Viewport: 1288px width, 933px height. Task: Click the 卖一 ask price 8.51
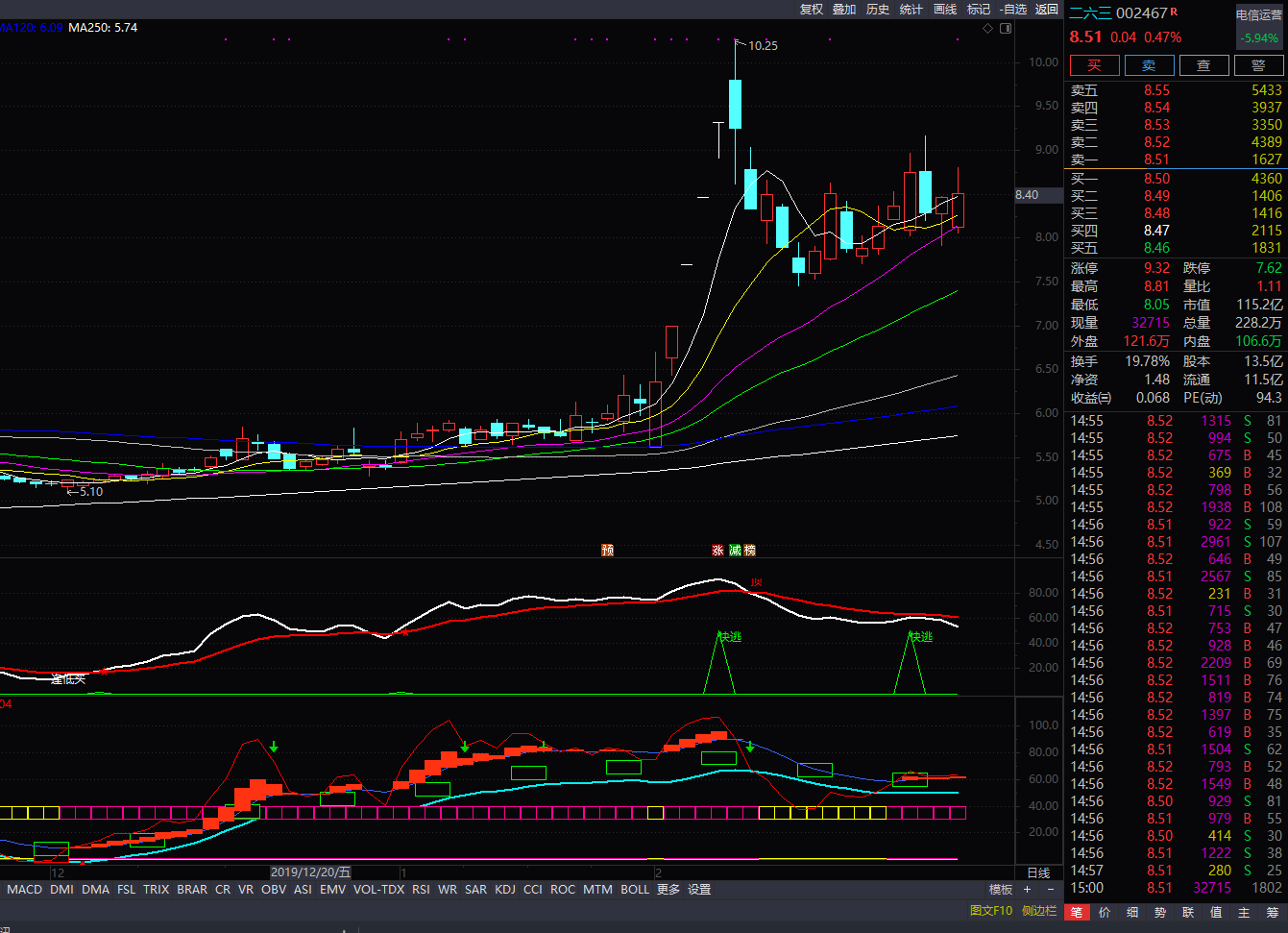point(1156,160)
